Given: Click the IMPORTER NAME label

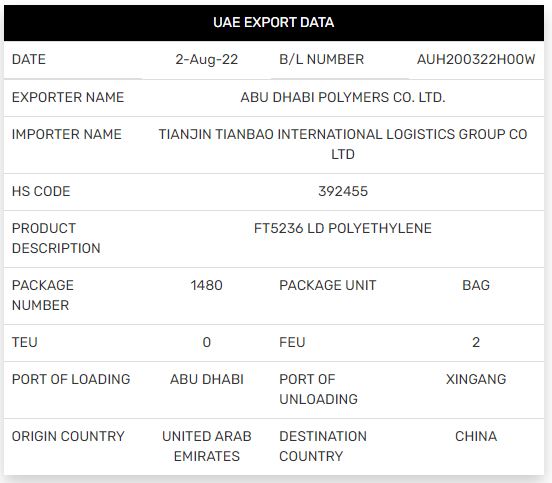Looking at the screenshot, I should [67, 134].
